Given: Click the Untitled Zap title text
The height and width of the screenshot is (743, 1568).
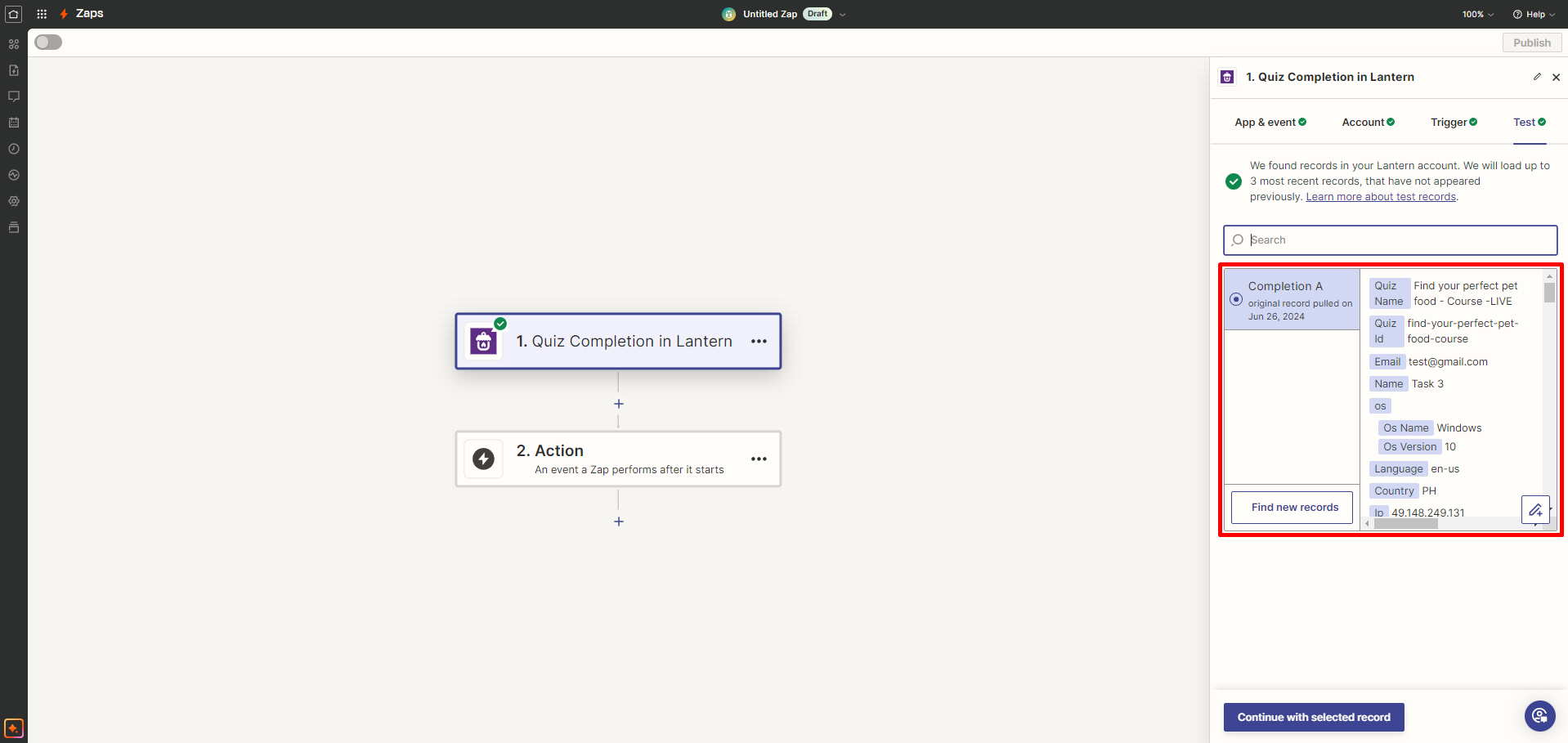Looking at the screenshot, I should coord(770,14).
